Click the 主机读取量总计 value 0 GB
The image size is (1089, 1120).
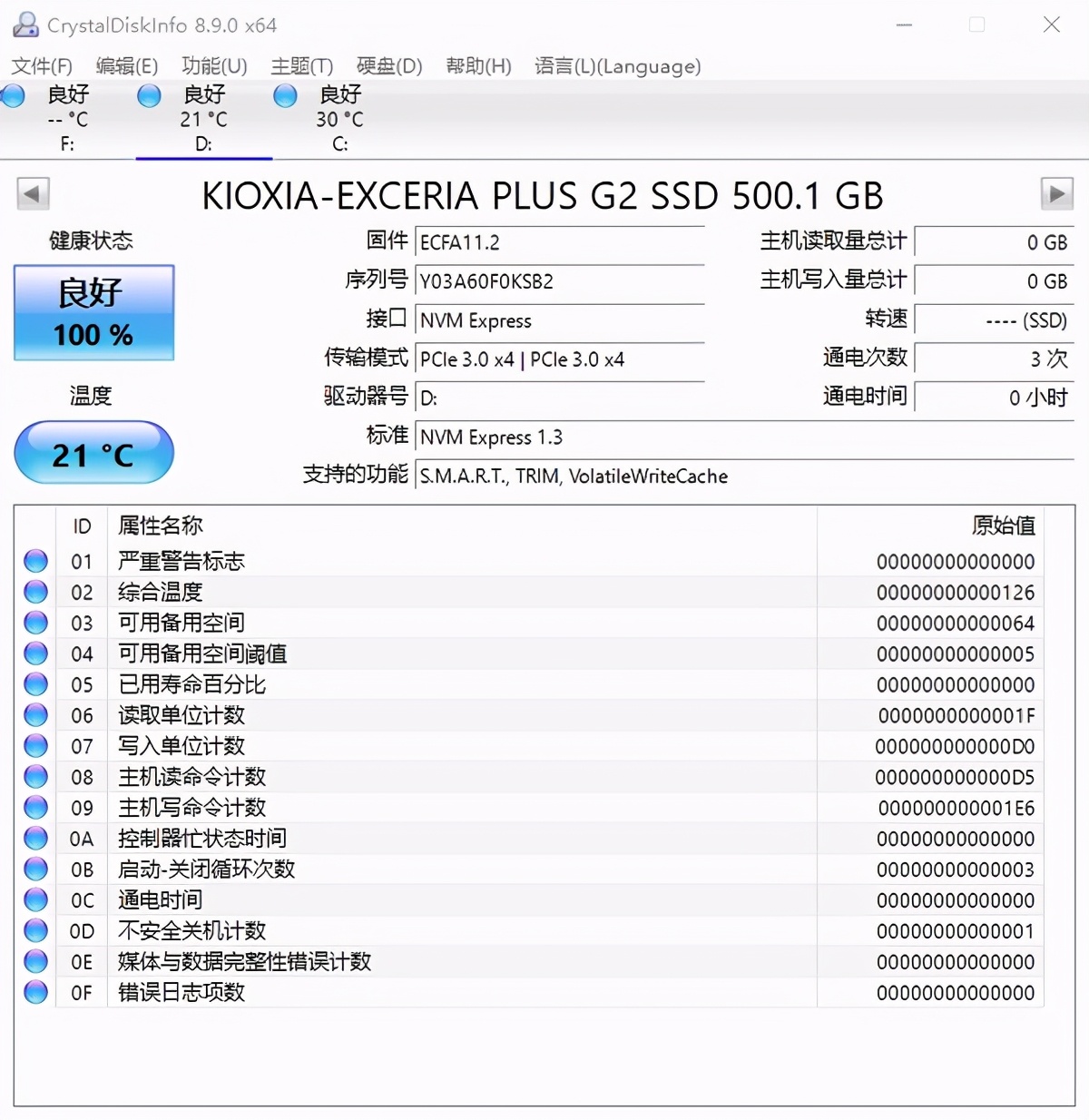[x=995, y=242]
